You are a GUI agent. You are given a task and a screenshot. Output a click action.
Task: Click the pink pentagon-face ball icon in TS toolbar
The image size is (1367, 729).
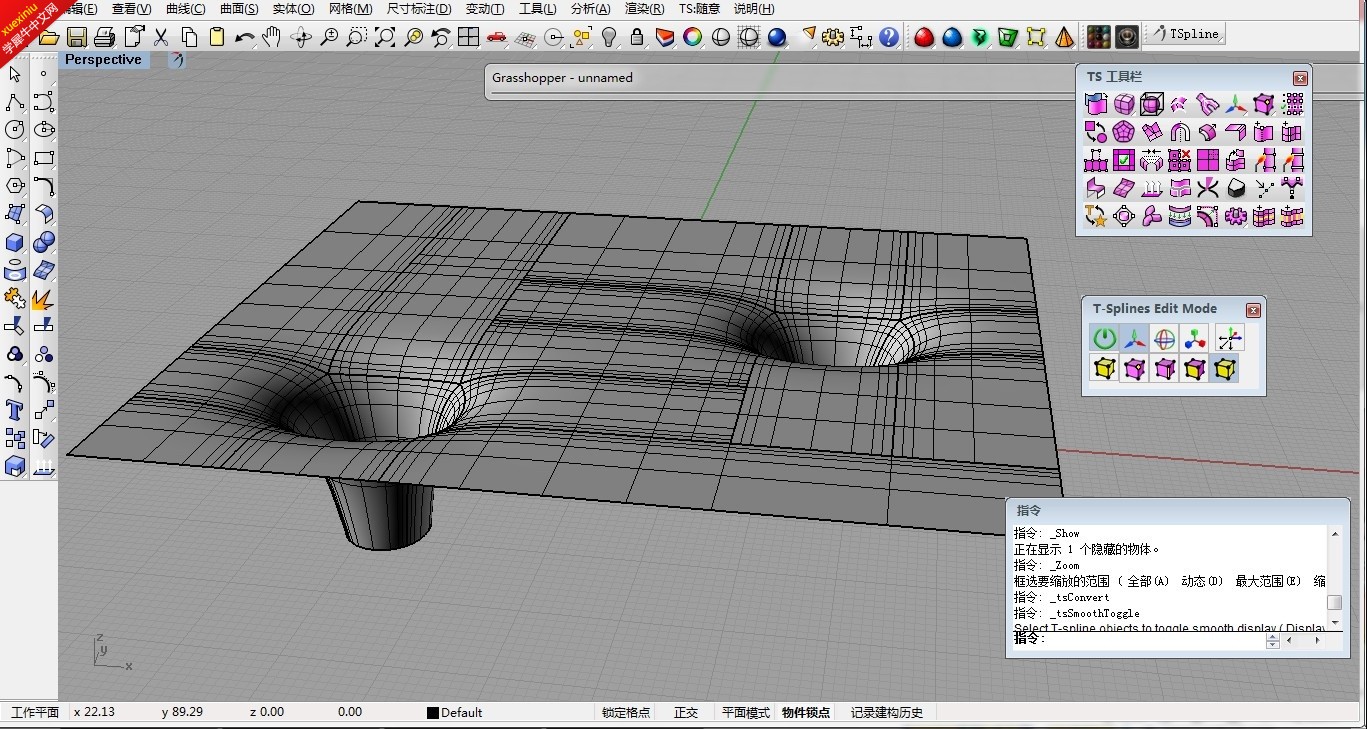[1124, 132]
